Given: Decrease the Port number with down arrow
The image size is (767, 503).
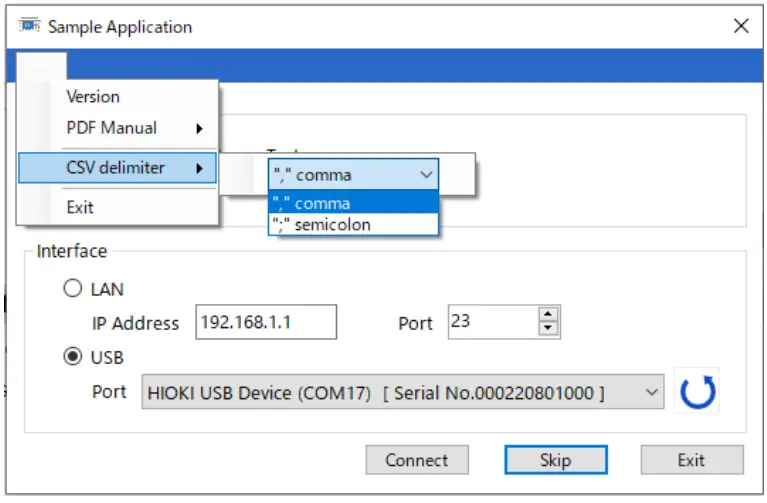Looking at the screenshot, I should point(548,329).
